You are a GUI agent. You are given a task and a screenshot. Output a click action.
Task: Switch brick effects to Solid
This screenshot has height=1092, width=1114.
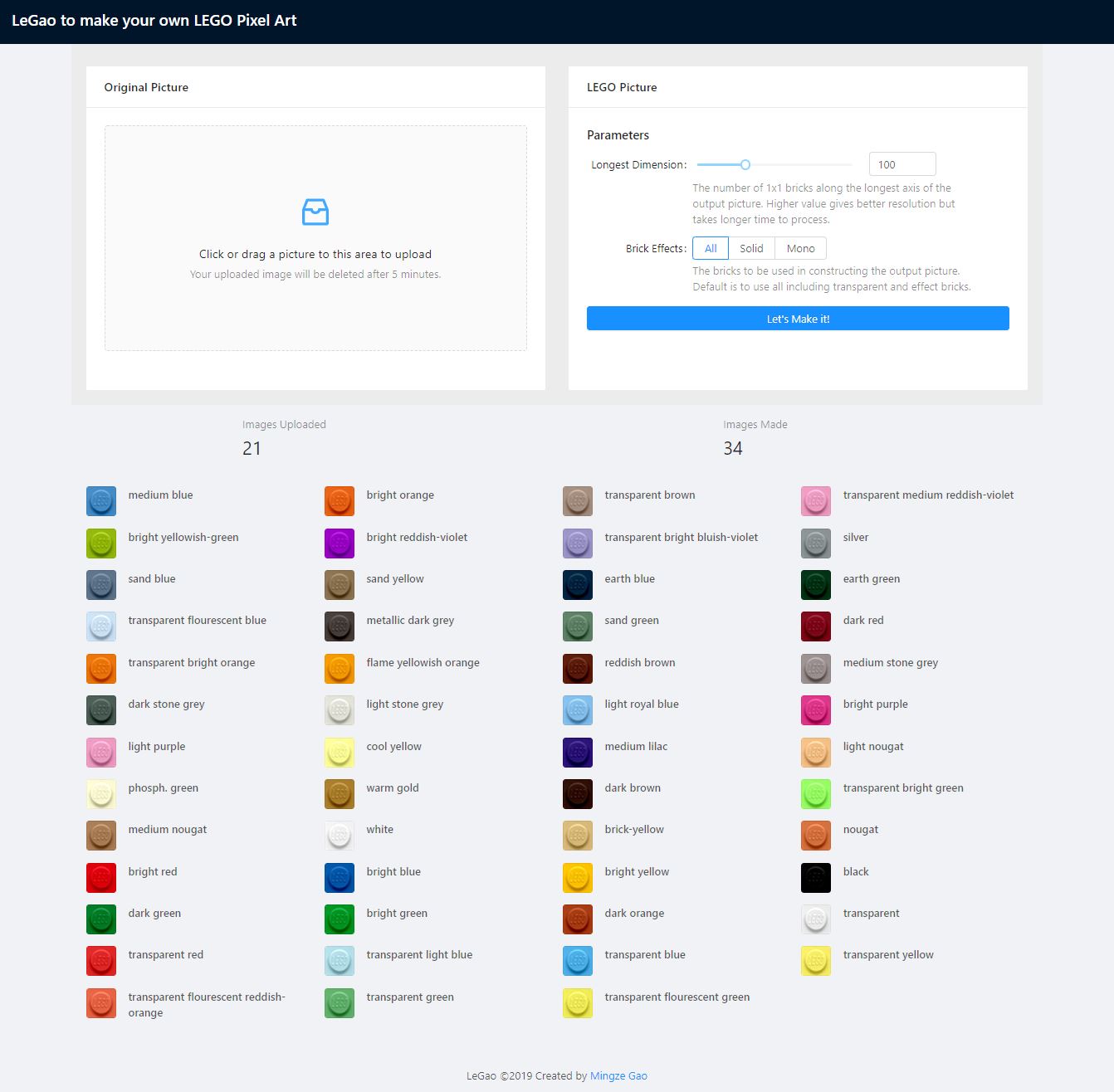(751, 248)
